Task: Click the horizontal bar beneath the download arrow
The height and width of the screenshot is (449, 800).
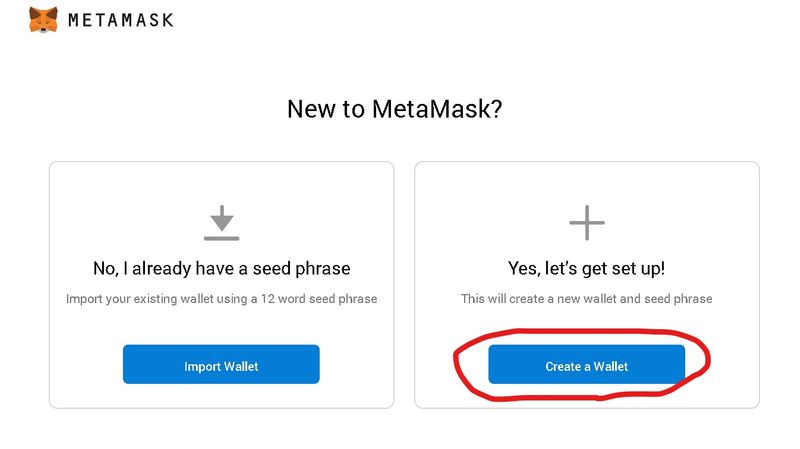Action: 221,238
